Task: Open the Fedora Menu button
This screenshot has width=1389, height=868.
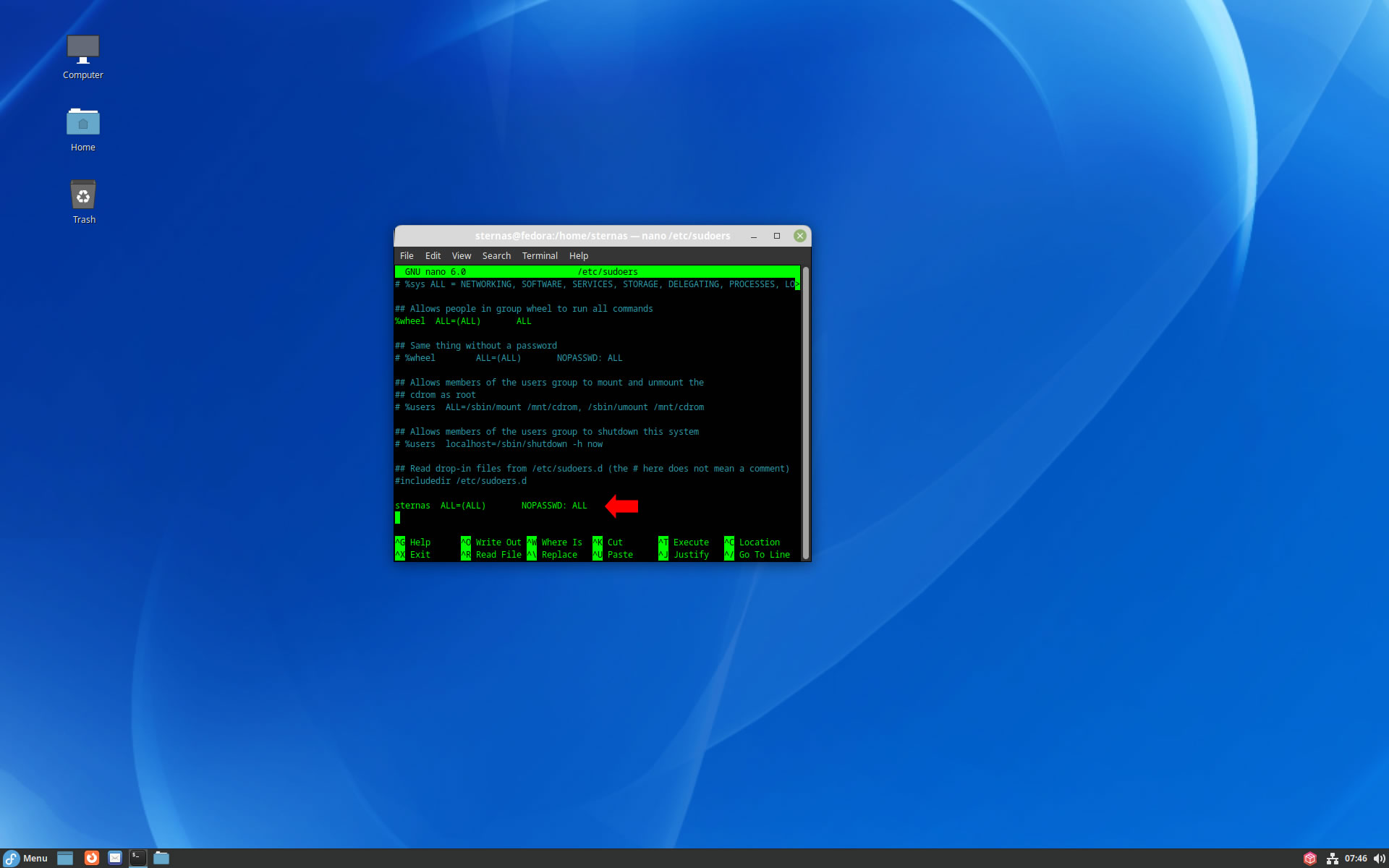Action: [26, 859]
